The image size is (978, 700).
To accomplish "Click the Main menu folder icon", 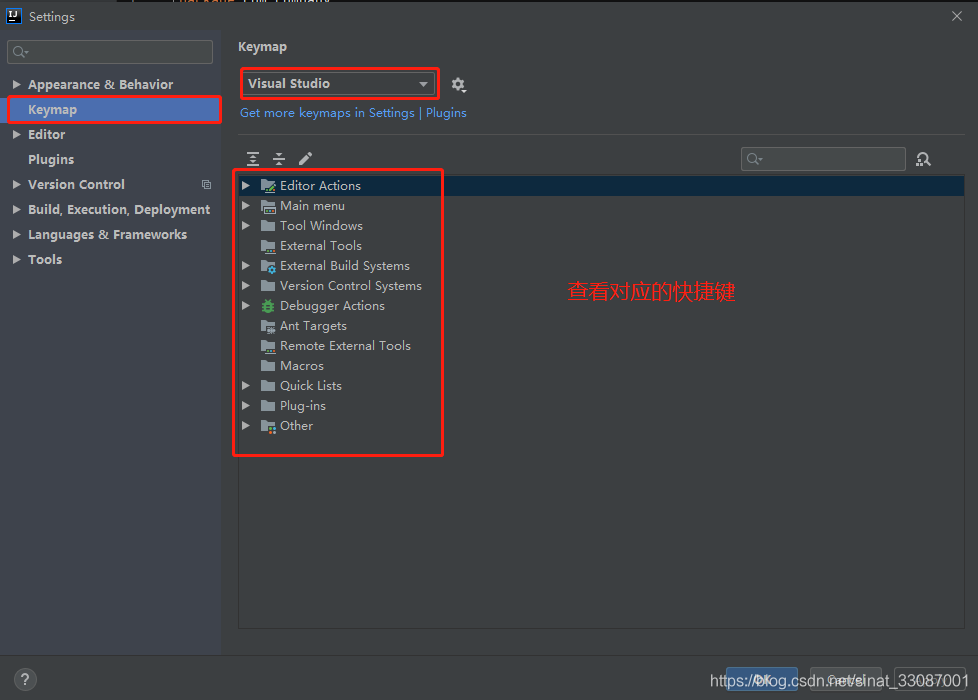I will [268, 206].
